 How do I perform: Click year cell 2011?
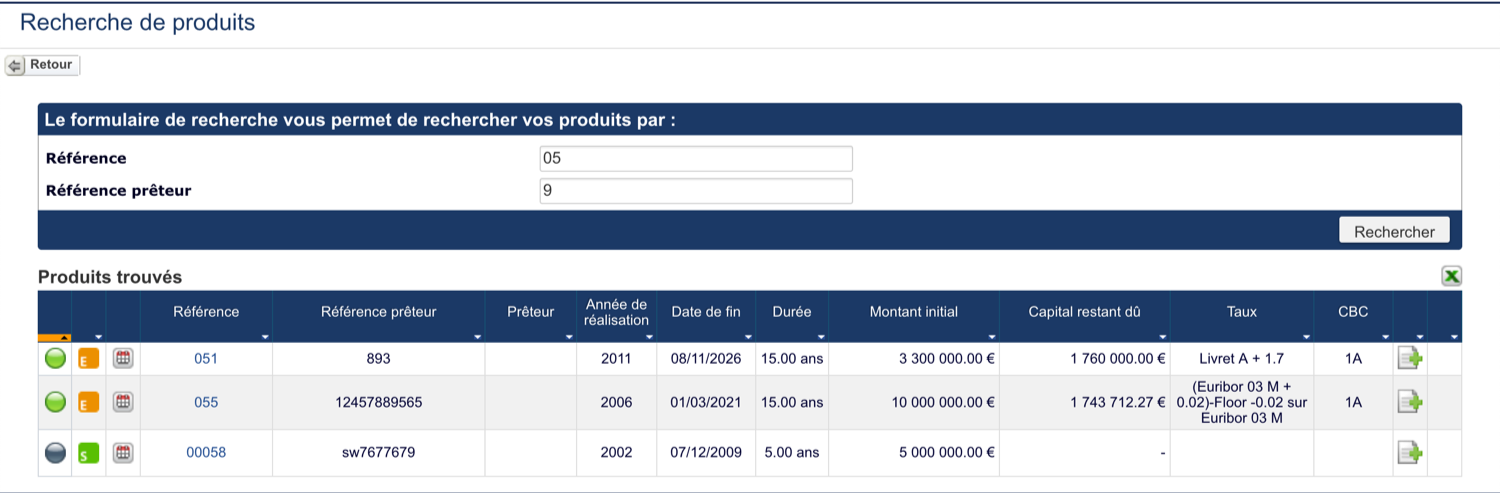616,359
